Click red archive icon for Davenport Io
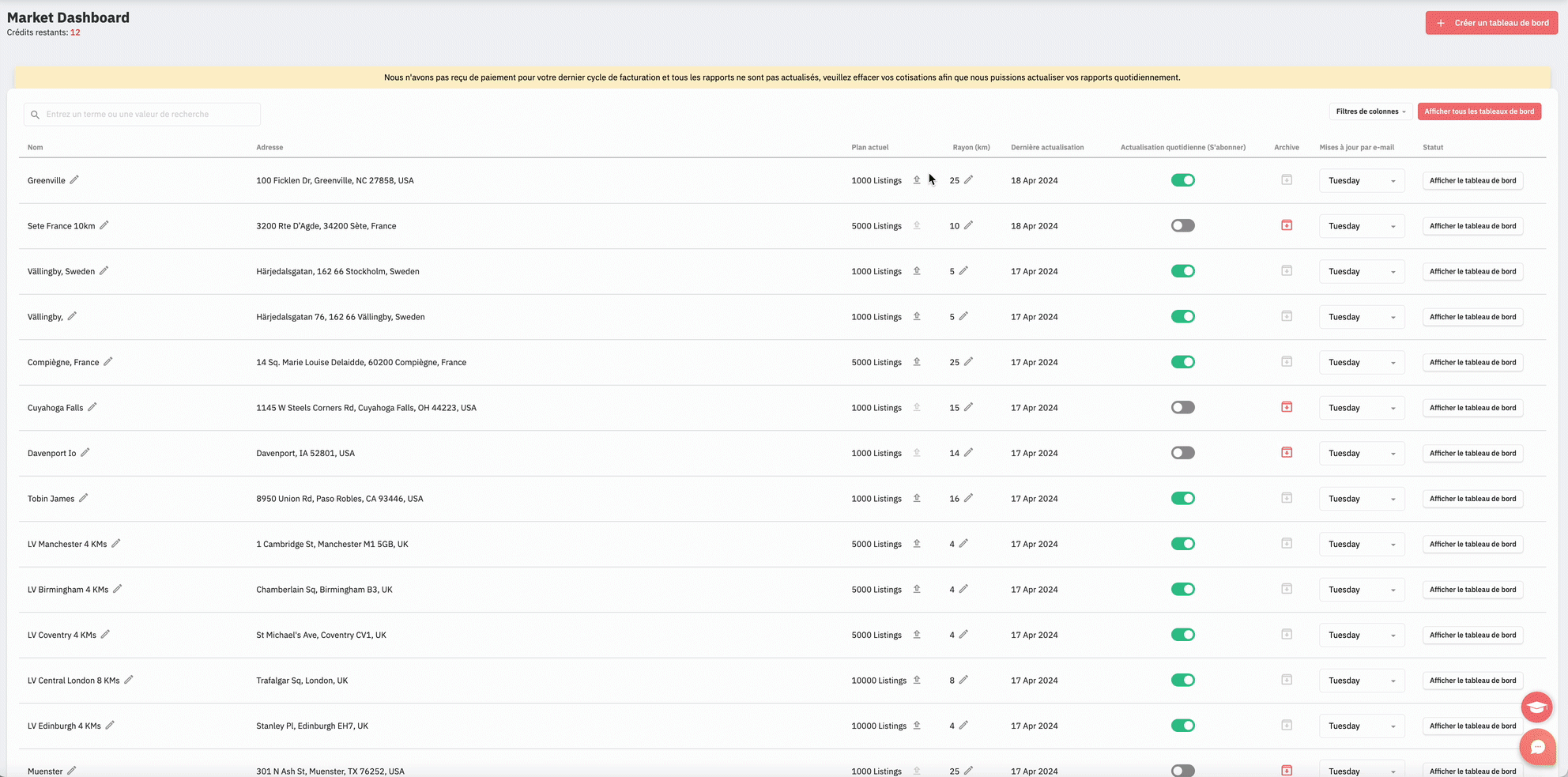This screenshot has height=777, width=1568. coord(1286,452)
